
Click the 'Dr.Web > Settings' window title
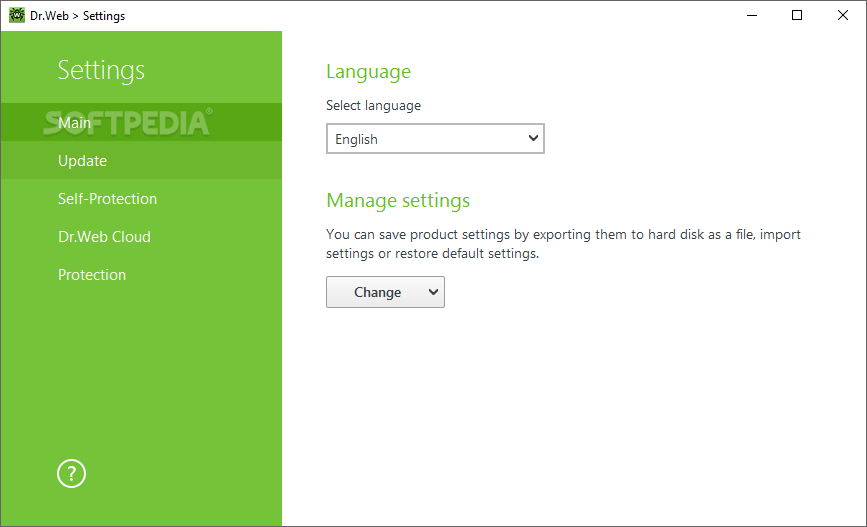click(77, 16)
